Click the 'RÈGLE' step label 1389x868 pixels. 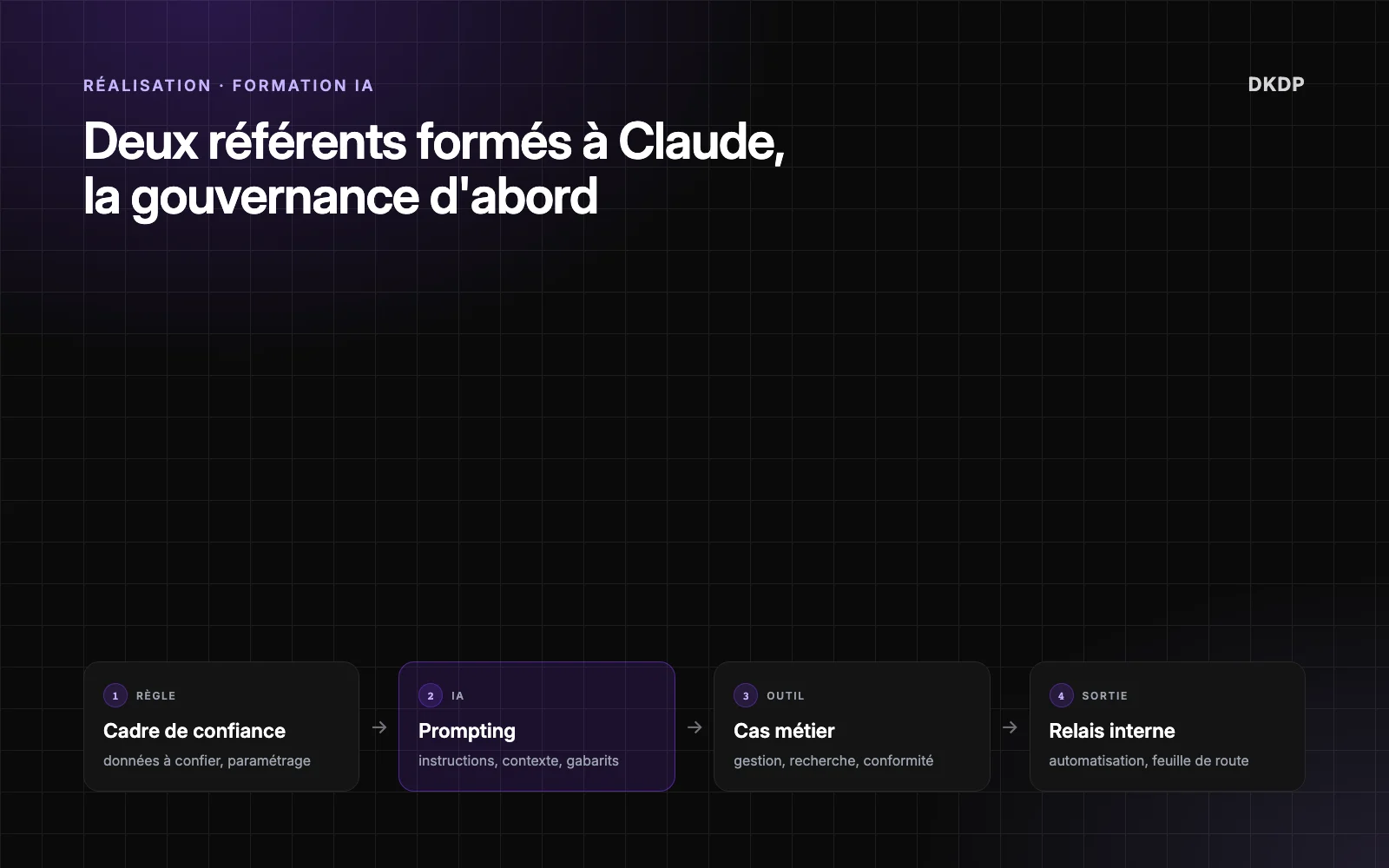click(156, 696)
